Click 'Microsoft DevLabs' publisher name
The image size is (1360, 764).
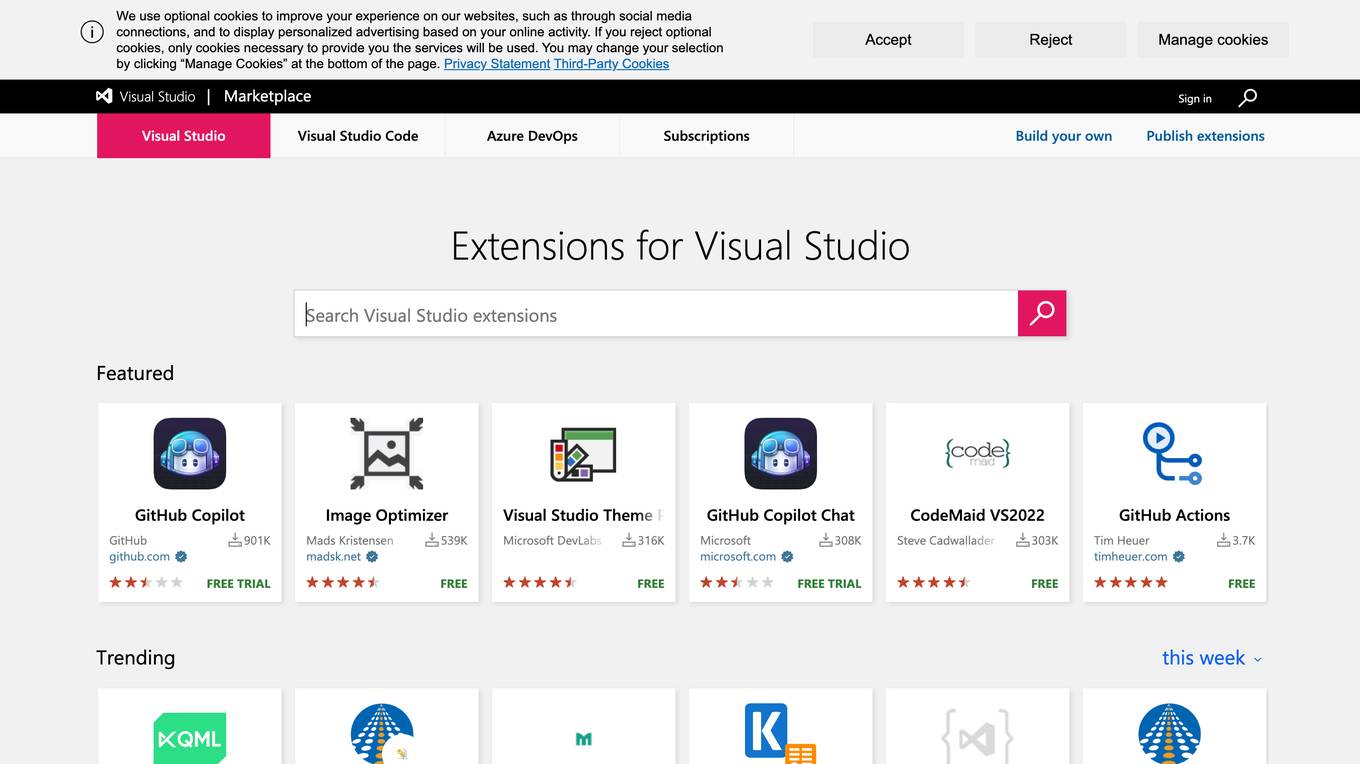553,540
